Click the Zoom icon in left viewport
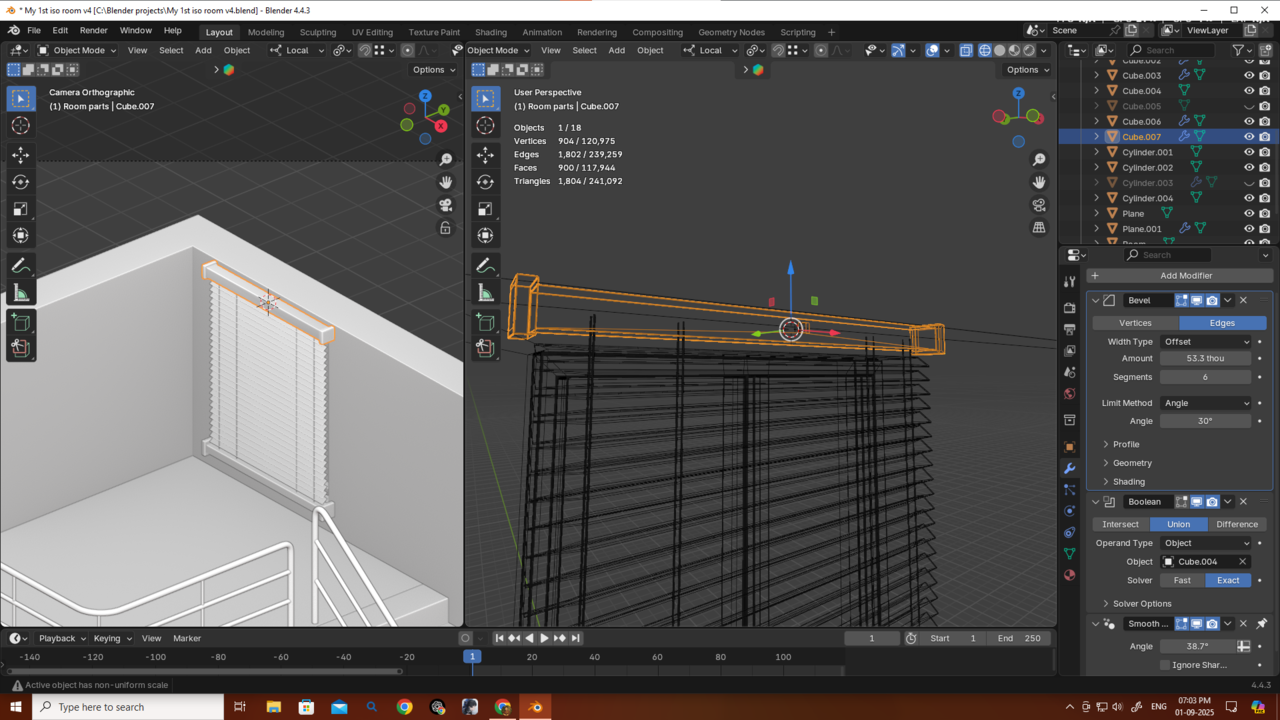Screen dimensions: 1280x720 click(446, 160)
